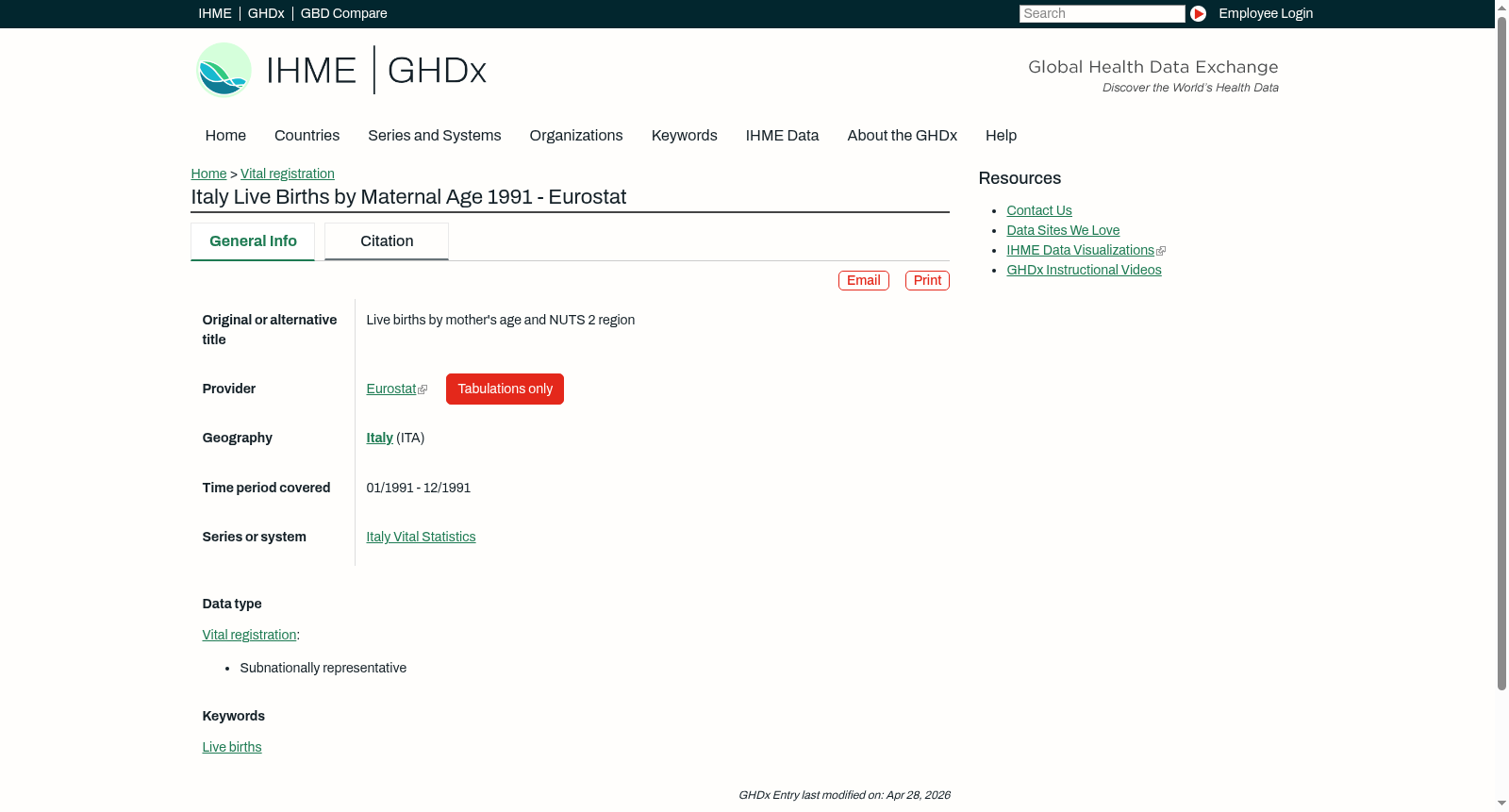Open the Help menu item

[1002, 136]
